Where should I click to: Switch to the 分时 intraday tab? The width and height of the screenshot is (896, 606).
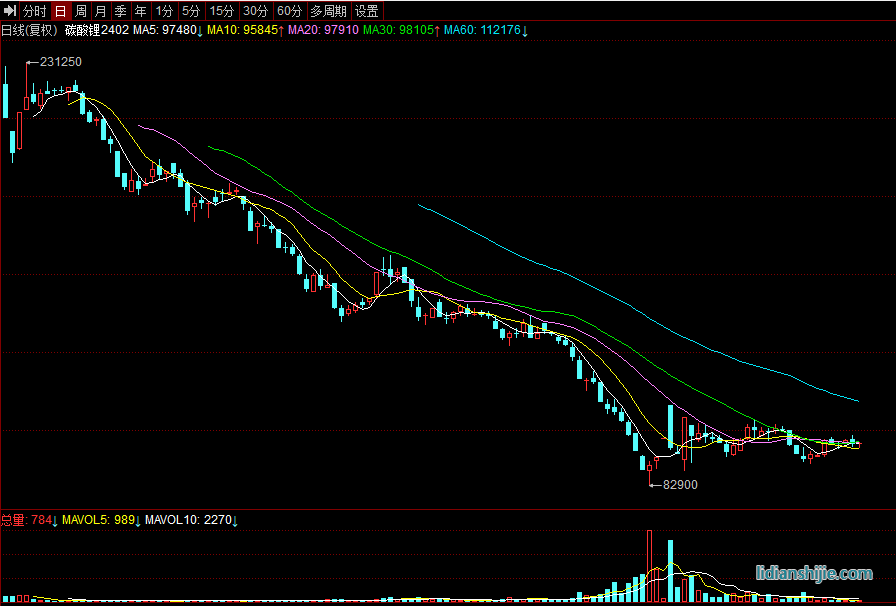[34, 11]
